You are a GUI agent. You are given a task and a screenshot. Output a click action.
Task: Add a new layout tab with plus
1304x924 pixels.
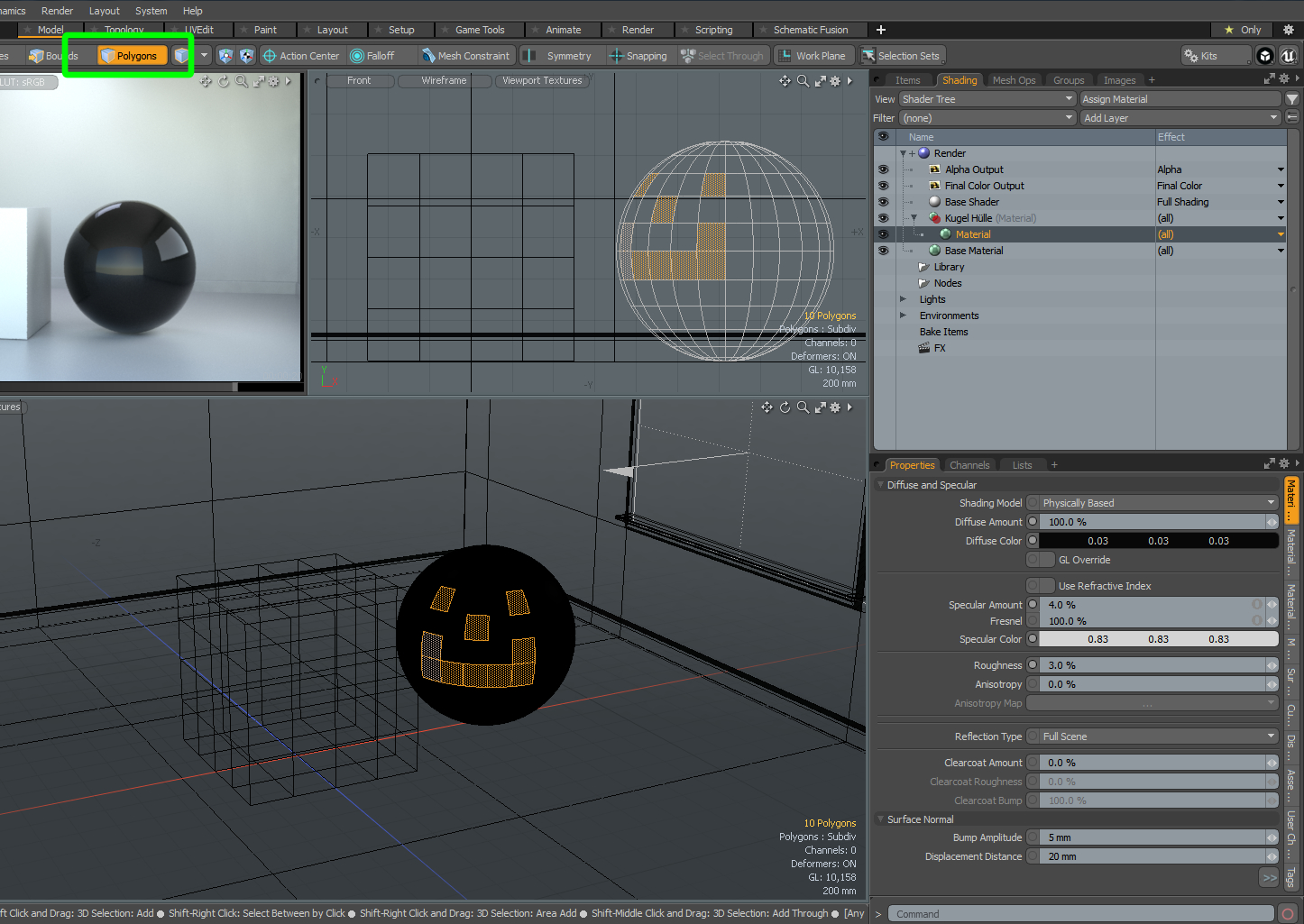click(881, 30)
